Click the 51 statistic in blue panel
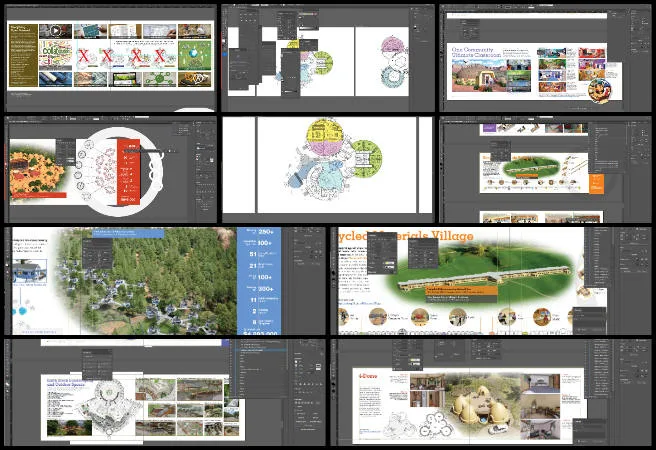Viewport: 656px width, 450px height. (253, 254)
